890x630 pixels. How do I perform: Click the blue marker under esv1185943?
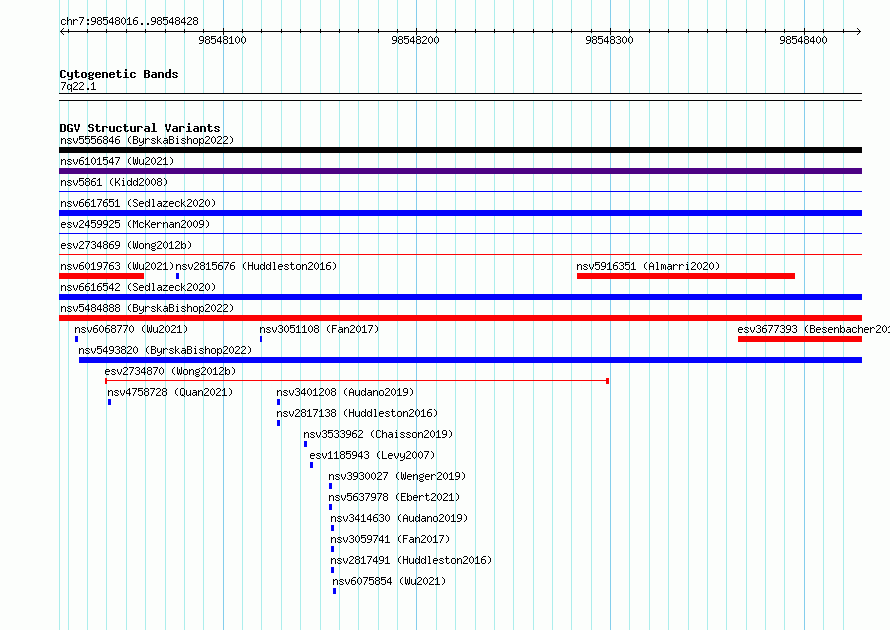(312, 465)
